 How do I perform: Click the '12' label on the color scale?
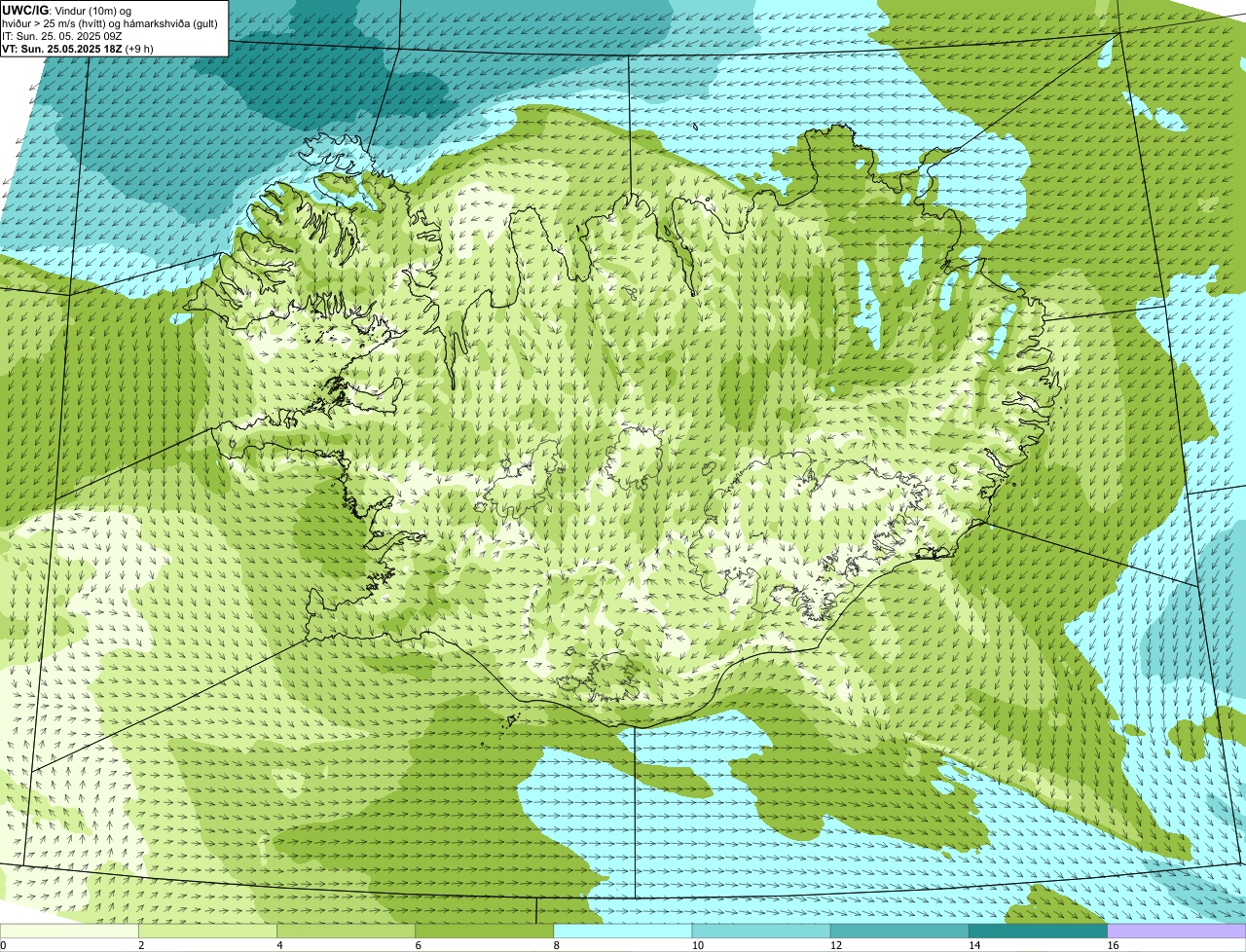(x=836, y=945)
